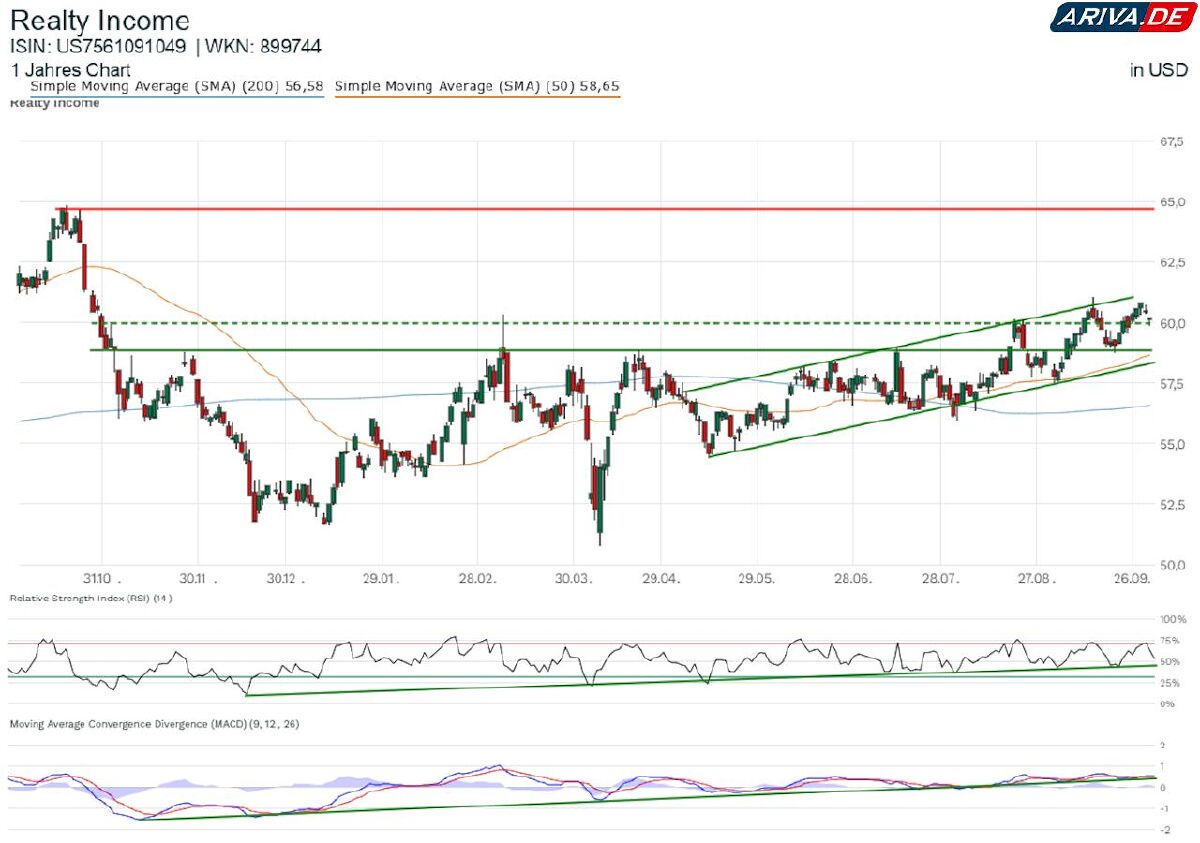
Task: Click the 26.09. date label
Action: coord(1132,578)
